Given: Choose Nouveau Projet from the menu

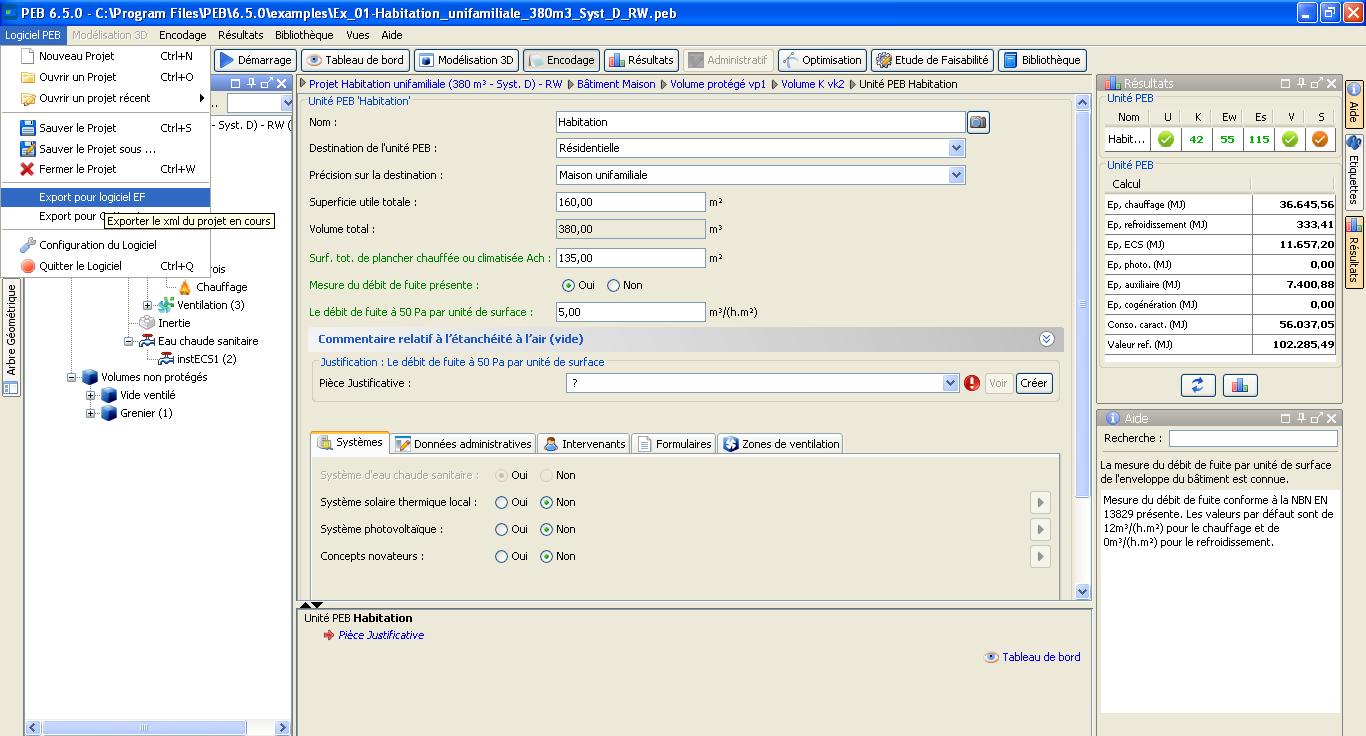Looking at the screenshot, I should [x=105, y=56].
